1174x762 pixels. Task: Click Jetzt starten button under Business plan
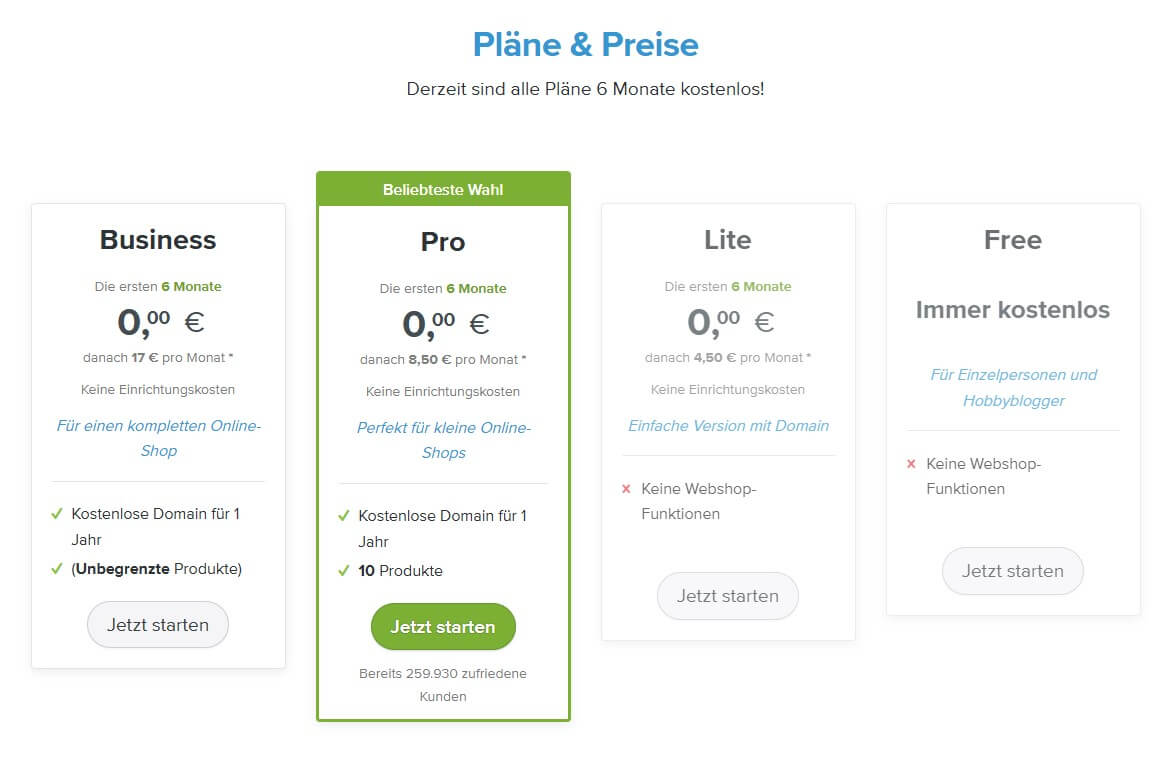point(158,625)
